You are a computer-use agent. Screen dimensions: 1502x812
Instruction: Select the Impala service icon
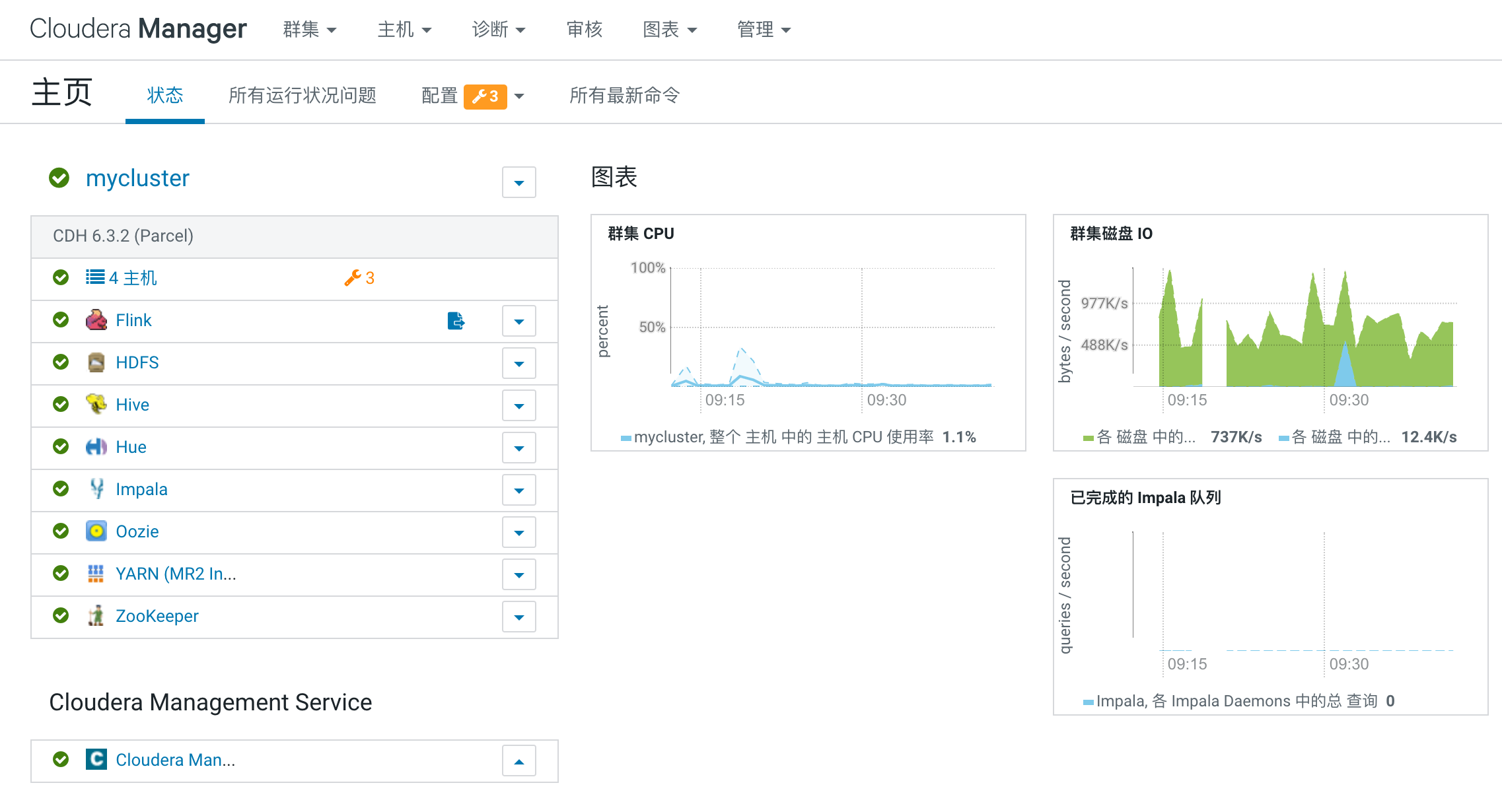[x=96, y=489]
